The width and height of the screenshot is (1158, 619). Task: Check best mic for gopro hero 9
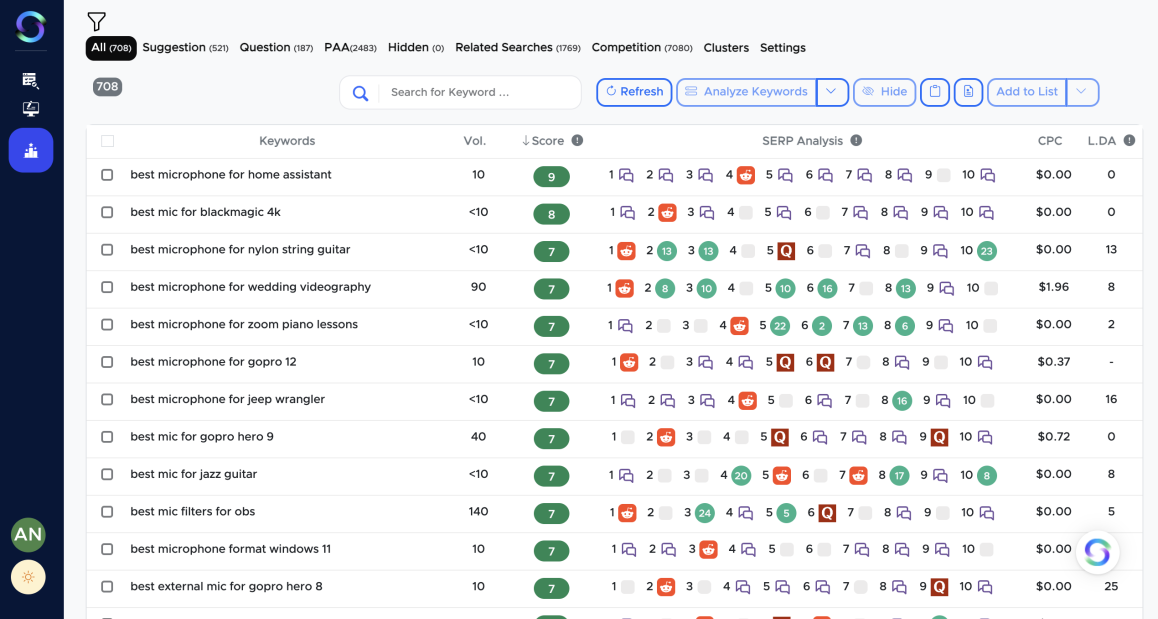point(107,437)
